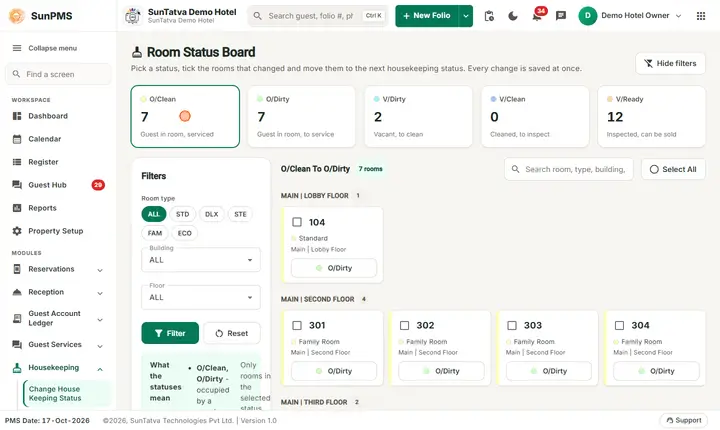Open the apps grid icon

[701, 16]
